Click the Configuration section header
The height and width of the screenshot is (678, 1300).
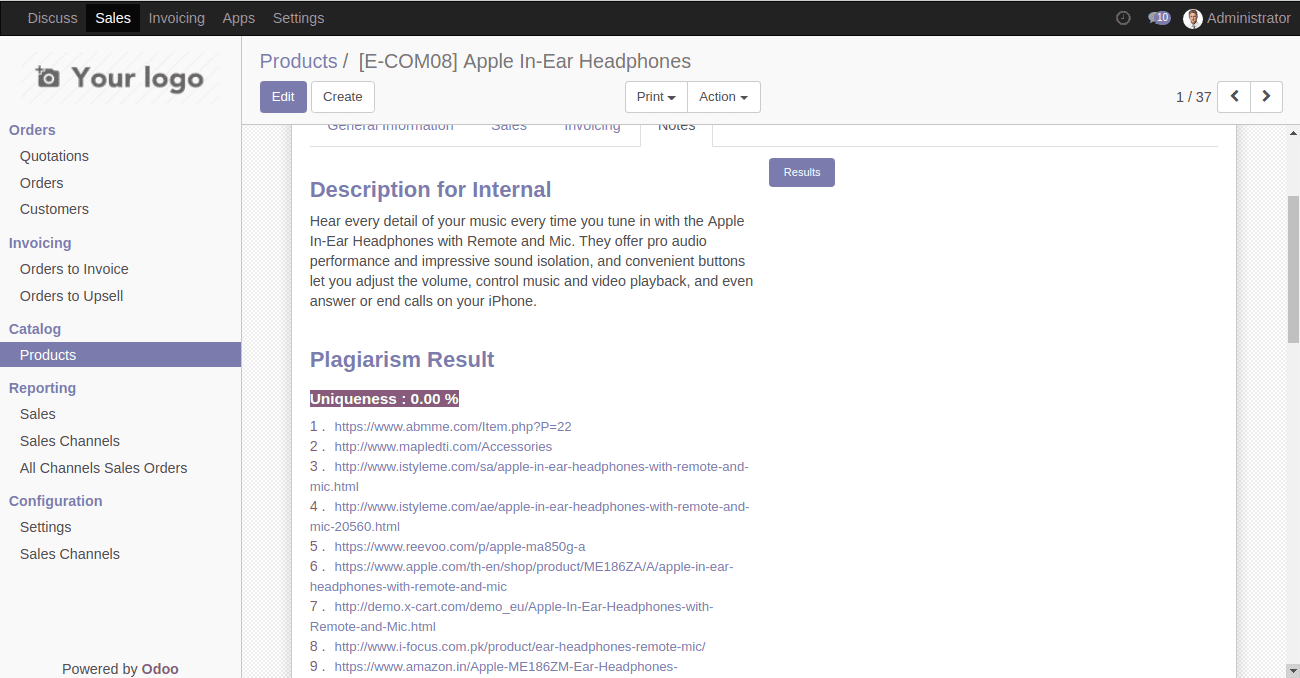tap(56, 501)
